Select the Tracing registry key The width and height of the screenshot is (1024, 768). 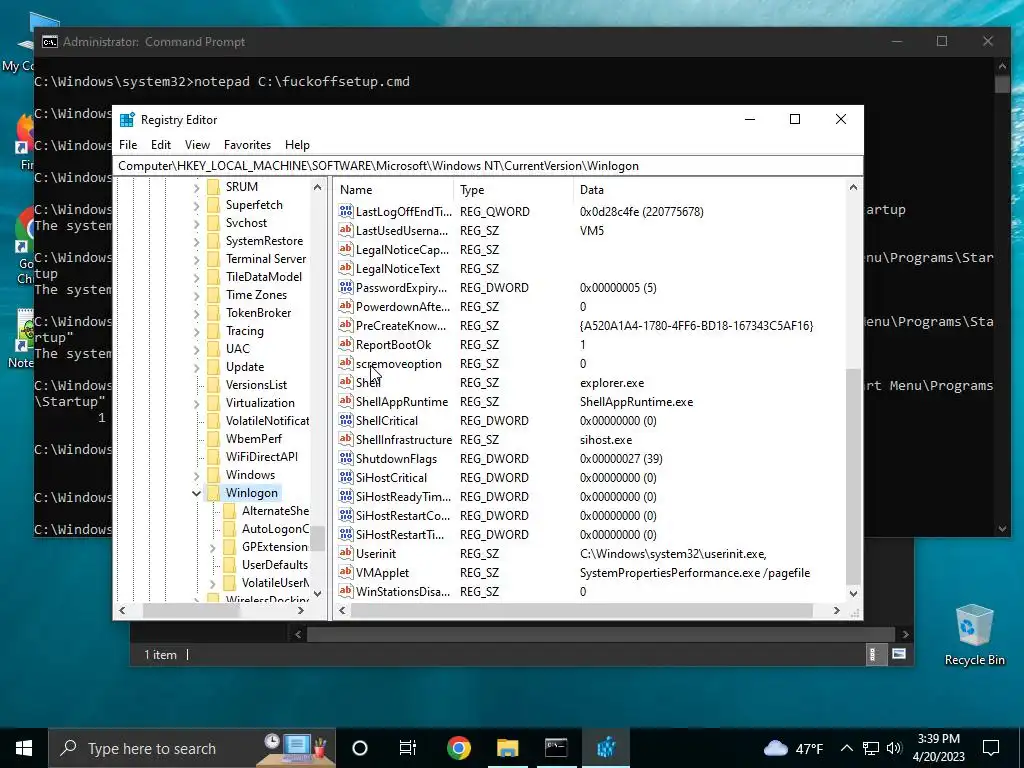click(x=245, y=331)
